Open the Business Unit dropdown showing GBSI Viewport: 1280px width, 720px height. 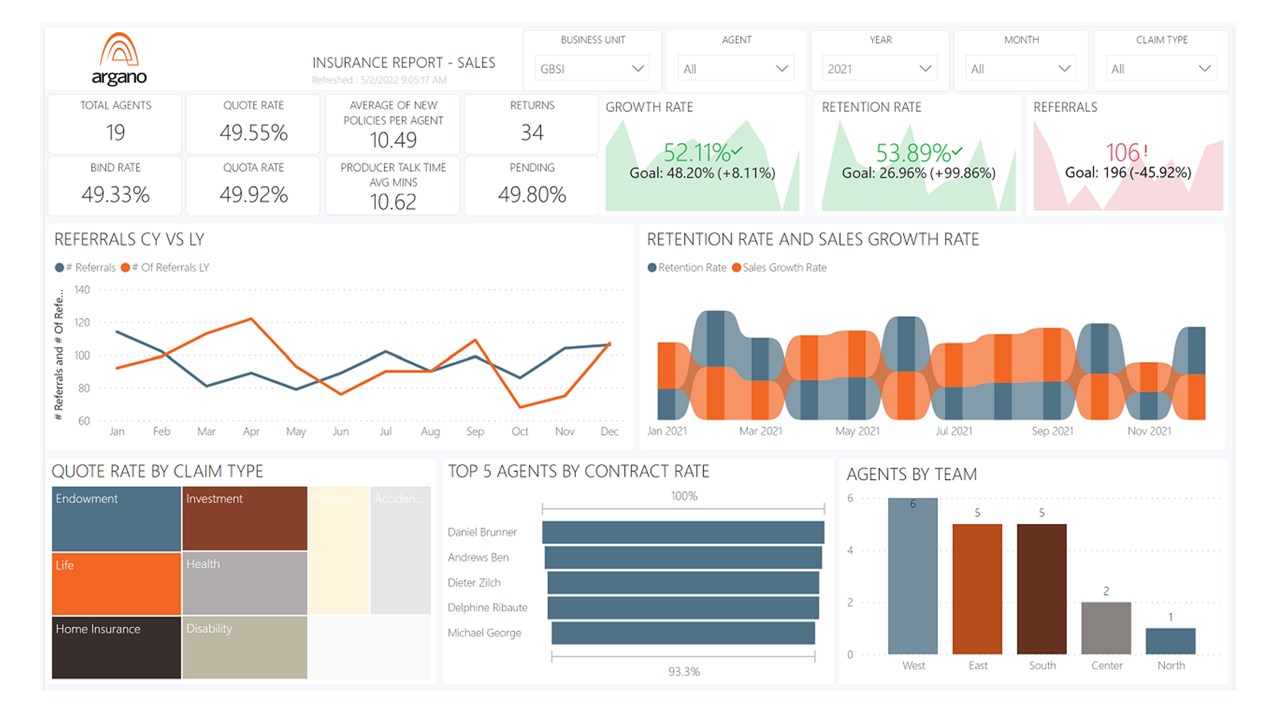click(593, 69)
